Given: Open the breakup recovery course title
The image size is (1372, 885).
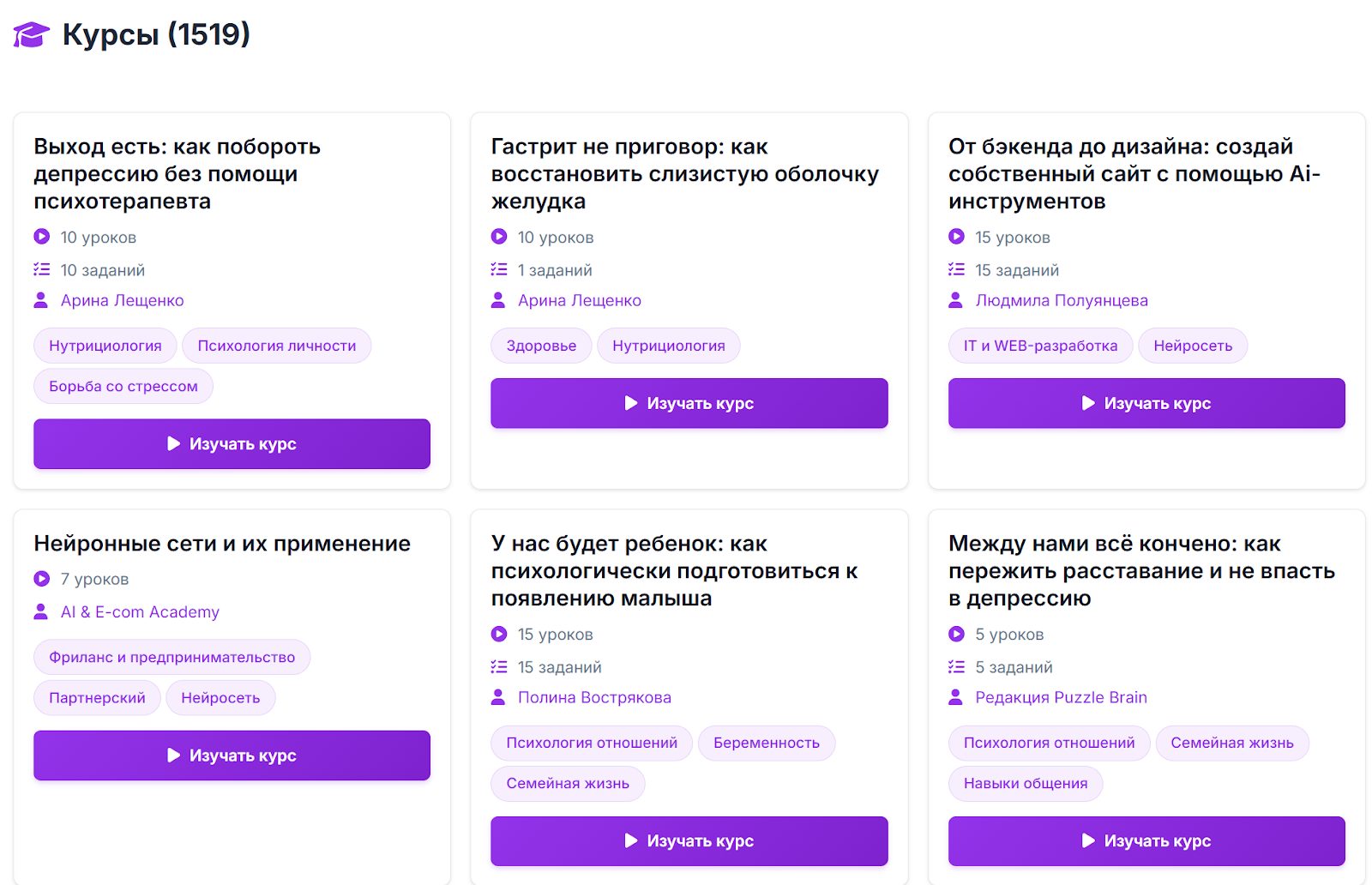Looking at the screenshot, I should point(1141,570).
